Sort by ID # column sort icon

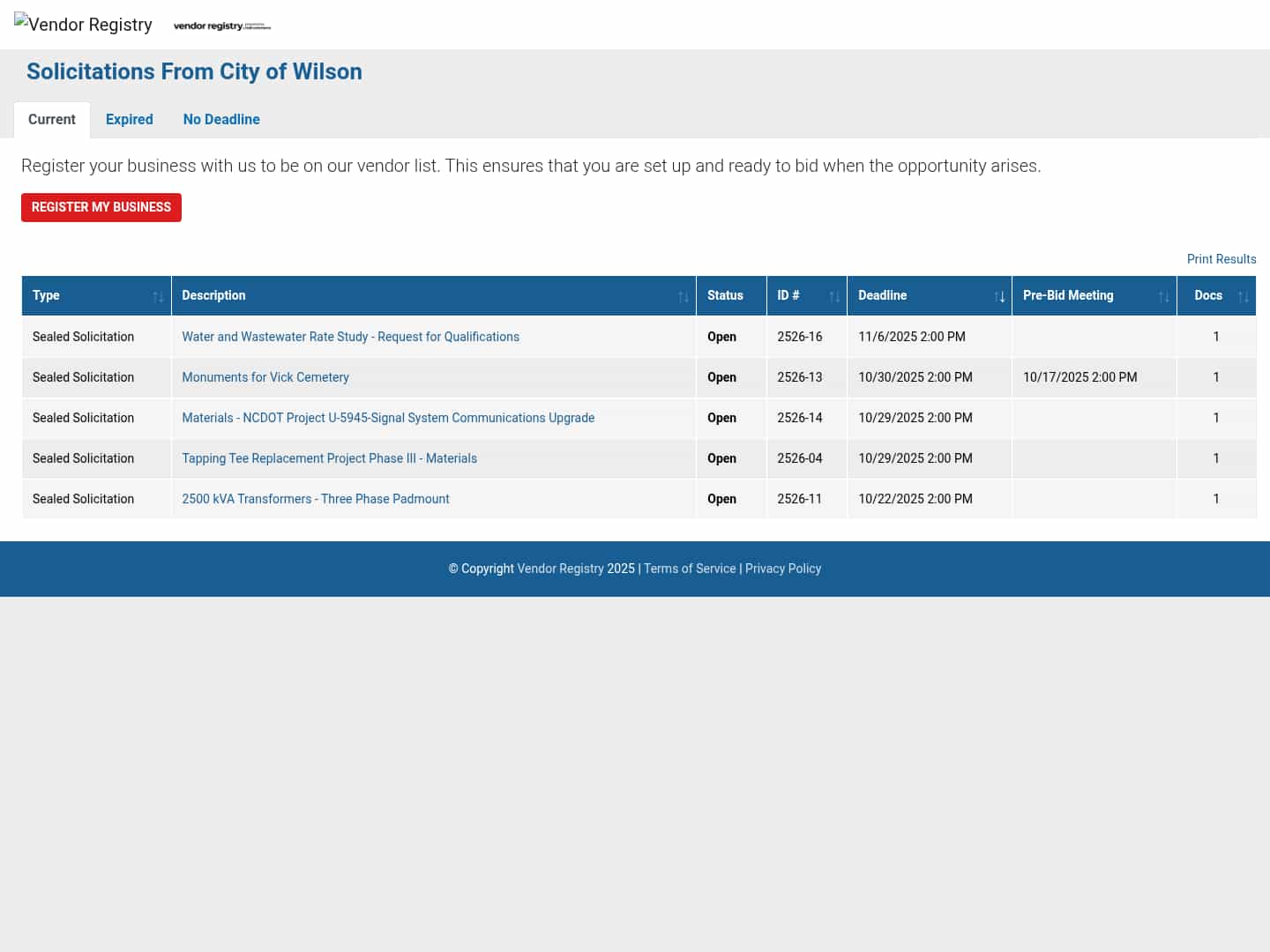pos(833,297)
